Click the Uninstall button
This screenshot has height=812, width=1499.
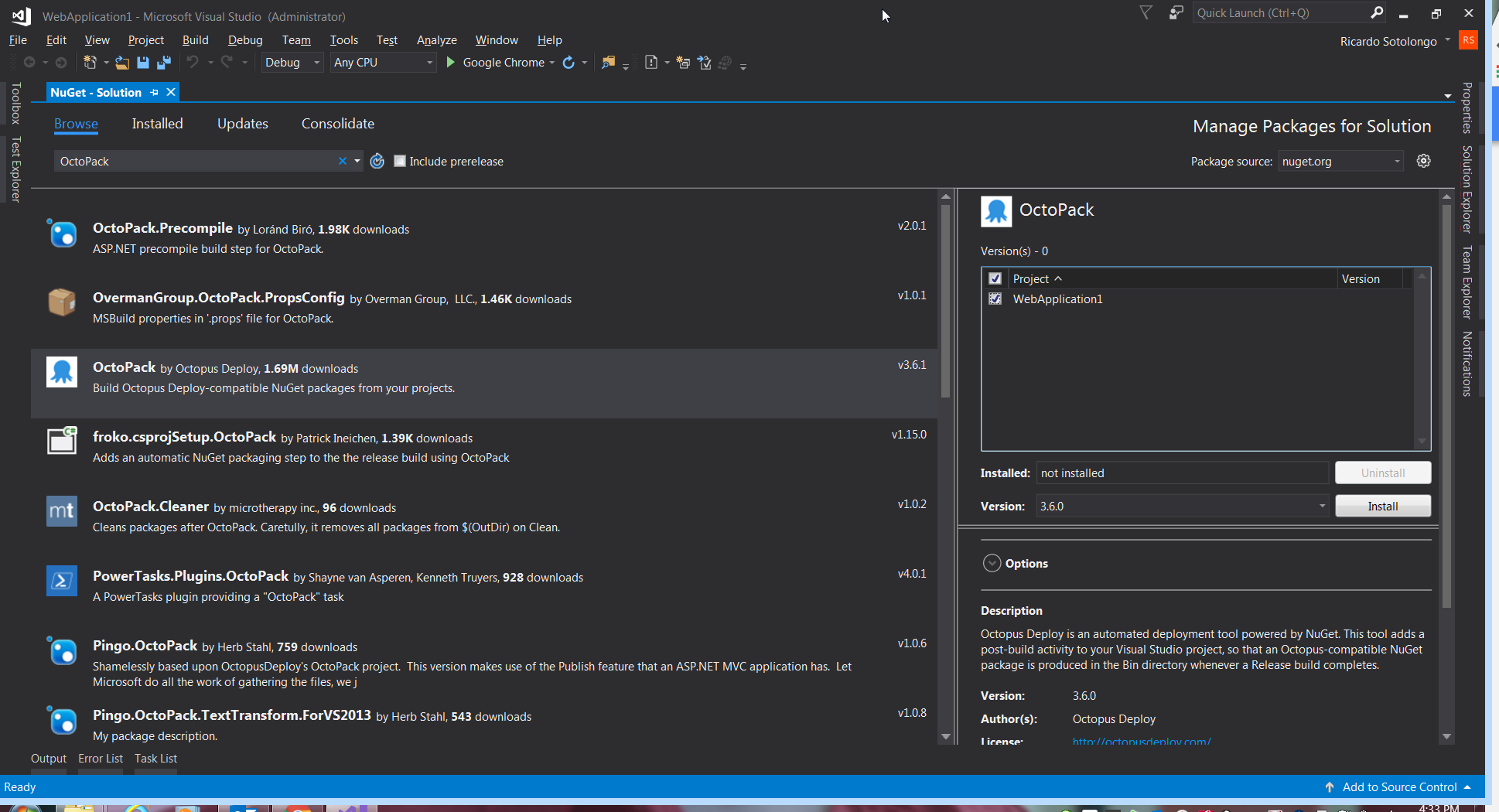click(1383, 473)
